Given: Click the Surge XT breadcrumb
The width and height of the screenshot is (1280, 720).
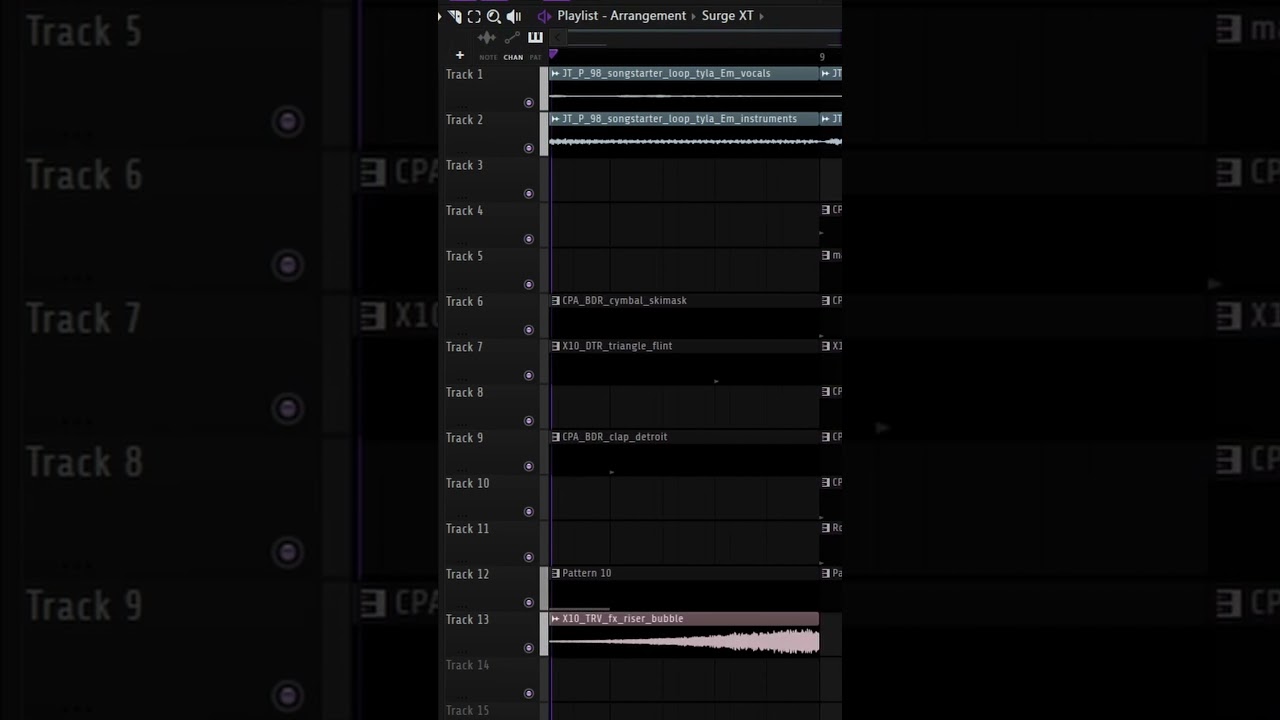Looking at the screenshot, I should point(727,16).
